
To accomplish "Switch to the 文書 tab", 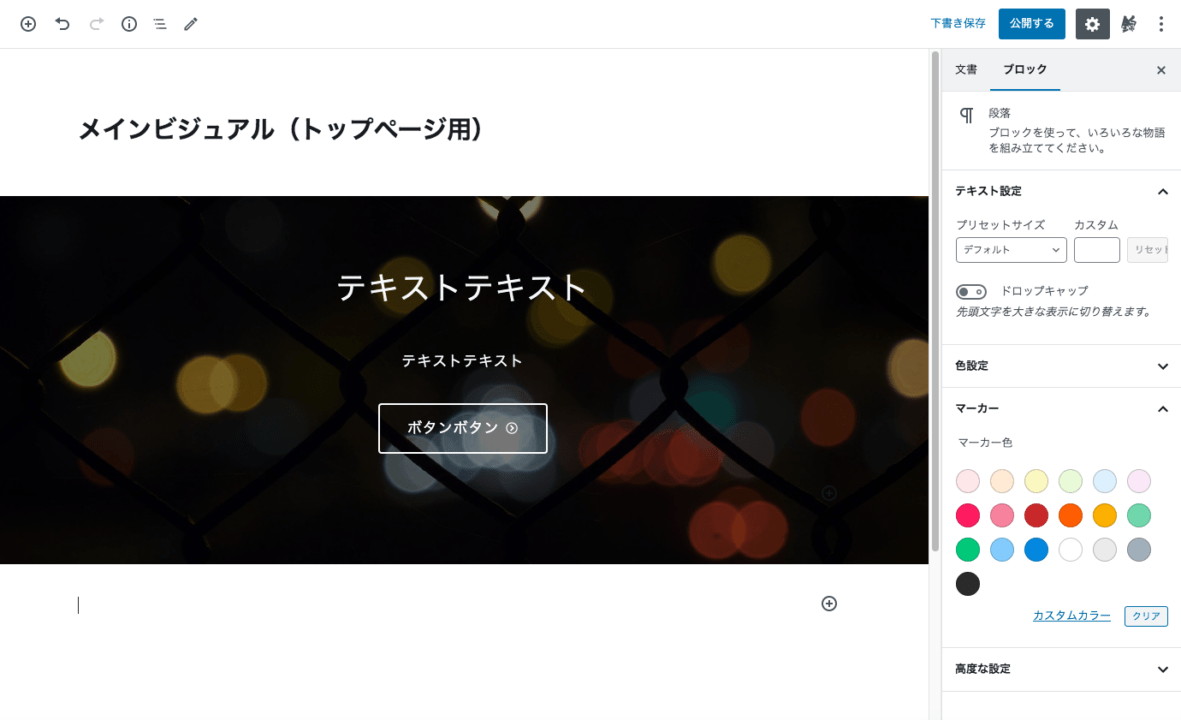I will click(966, 69).
